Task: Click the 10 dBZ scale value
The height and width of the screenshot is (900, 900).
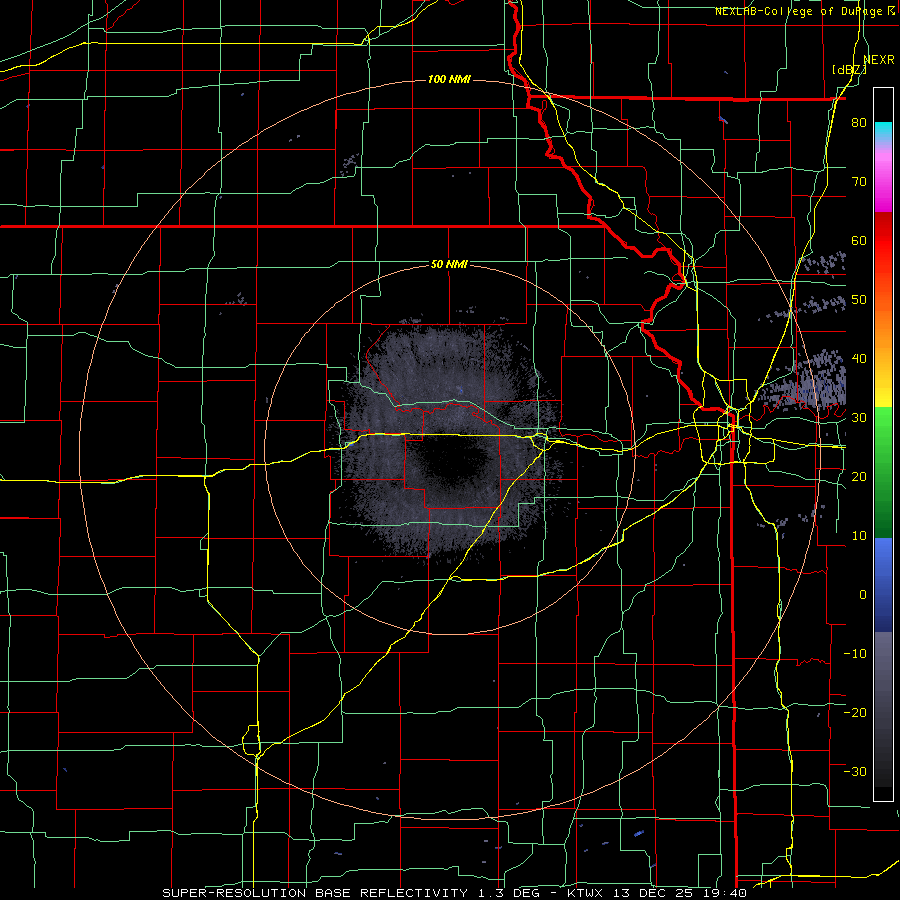Action: click(859, 536)
